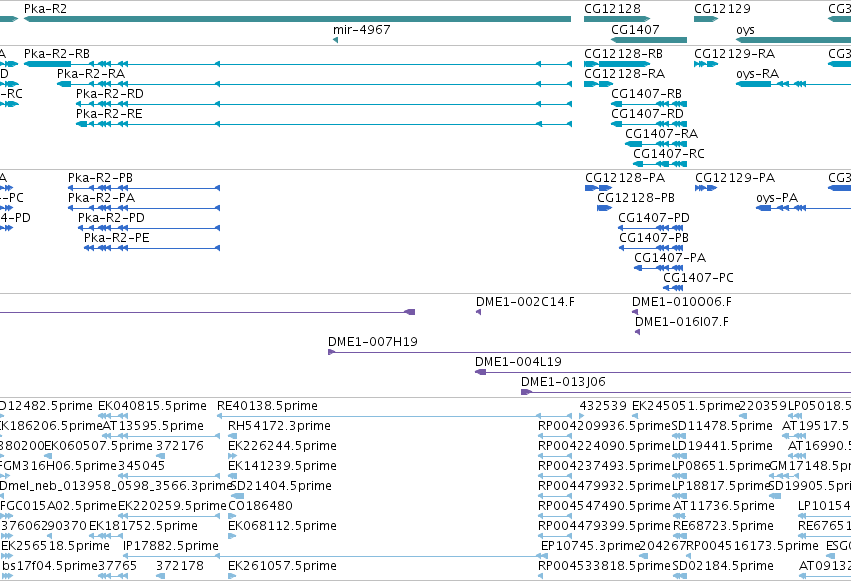Screen dimensions: 851x581
Task: Select protein CG12128-PB
Action: click(604, 208)
